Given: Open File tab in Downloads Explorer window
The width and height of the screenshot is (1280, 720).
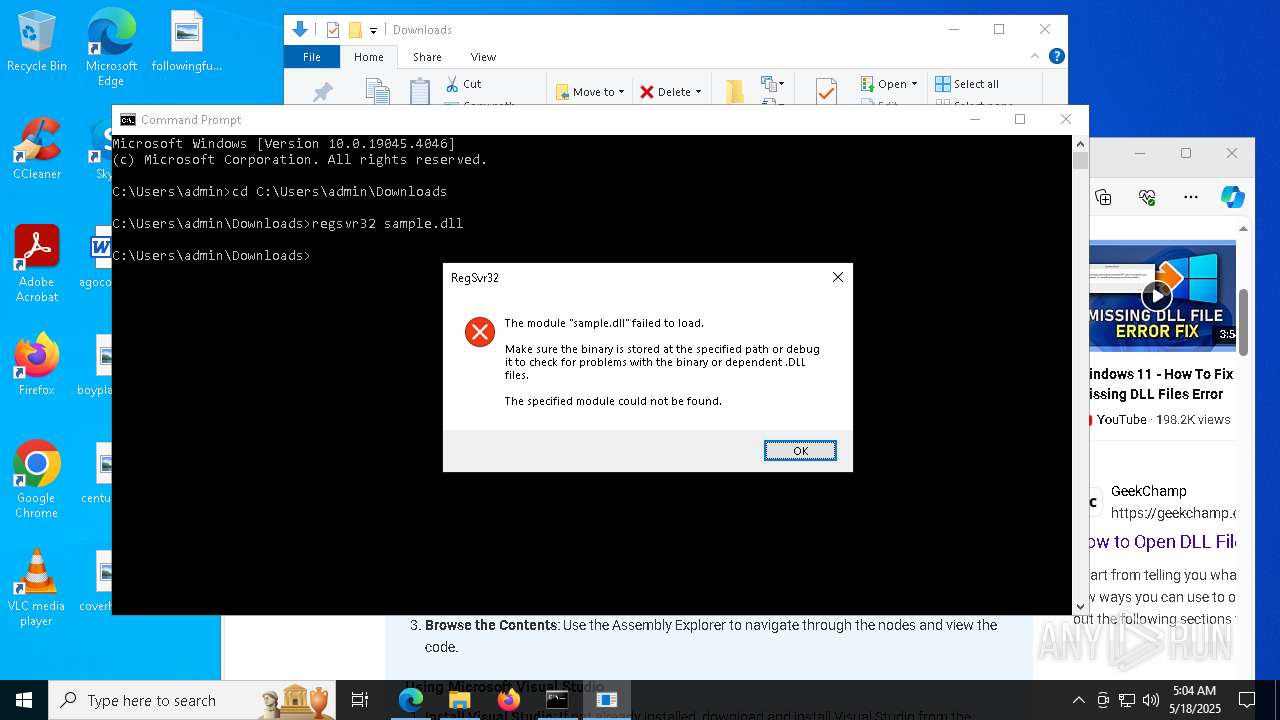Looking at the screenshot, I should tap(312, 57).
